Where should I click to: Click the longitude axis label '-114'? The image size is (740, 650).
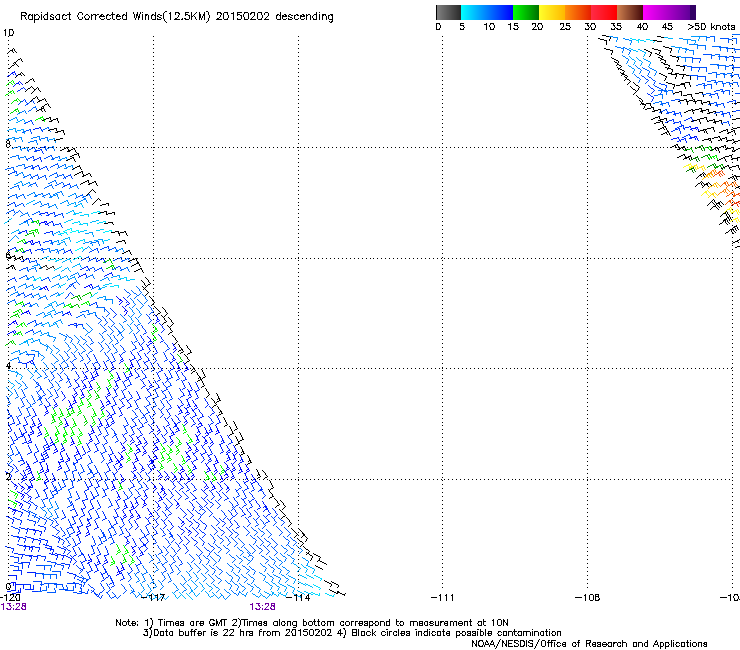pos(298,598)
